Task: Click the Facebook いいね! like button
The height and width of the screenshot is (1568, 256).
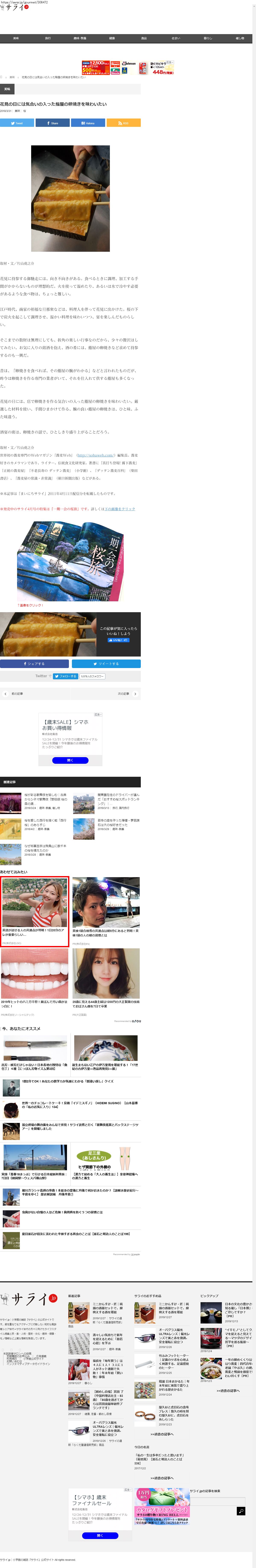Action: (x=118, y=640)
